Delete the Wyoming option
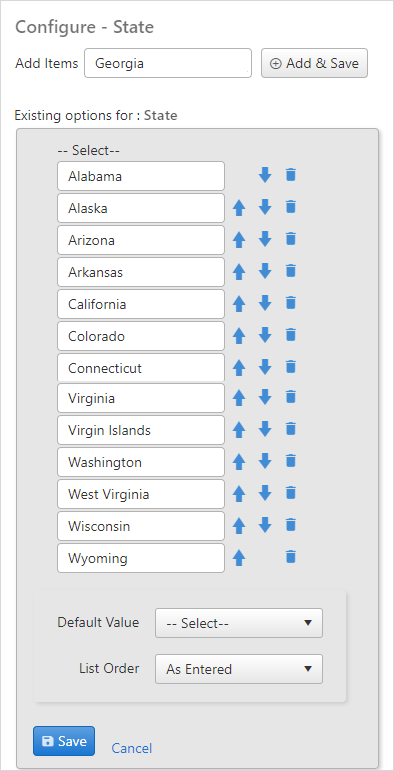Screen dimensions: 394x771 tap(291, 557)
